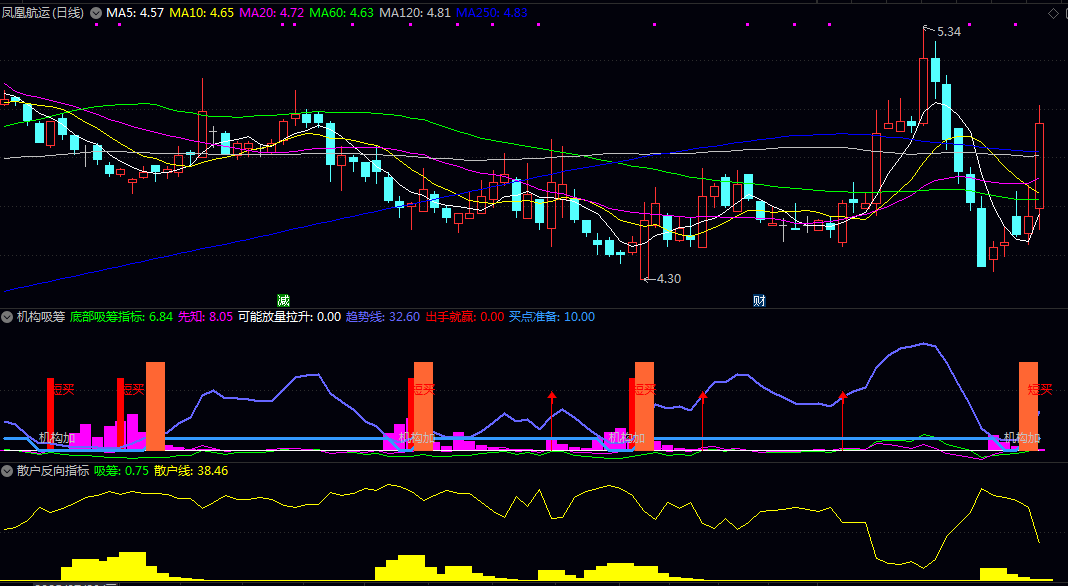Screen dimensions: 1068x586
Task: Expand the 机构吸筹 indicator panel menu
Action: [7, 317]
